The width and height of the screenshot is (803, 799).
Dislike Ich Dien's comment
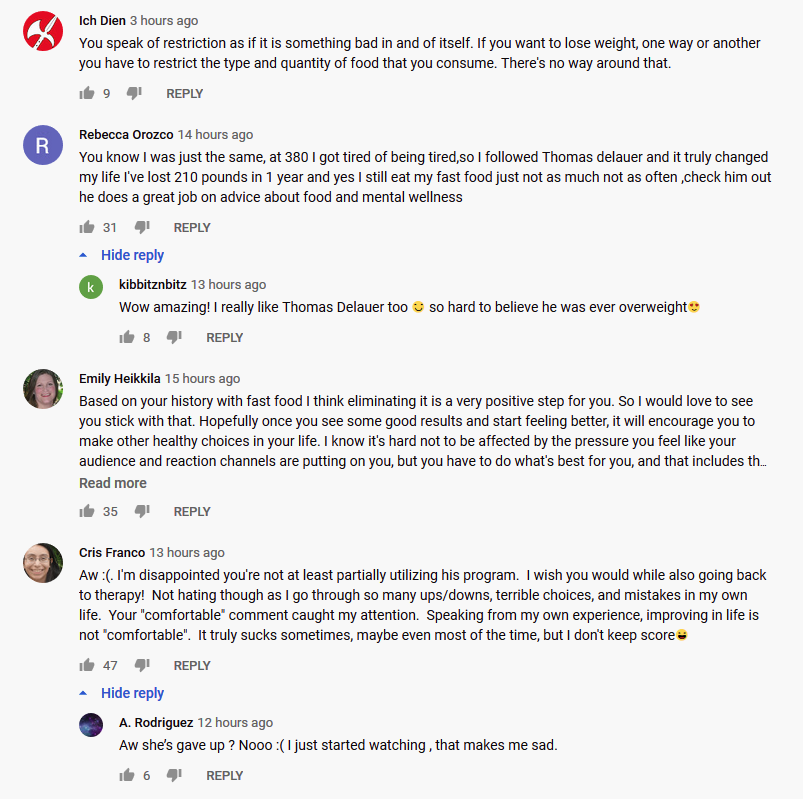pyautogui.click(x=134, y=93)
